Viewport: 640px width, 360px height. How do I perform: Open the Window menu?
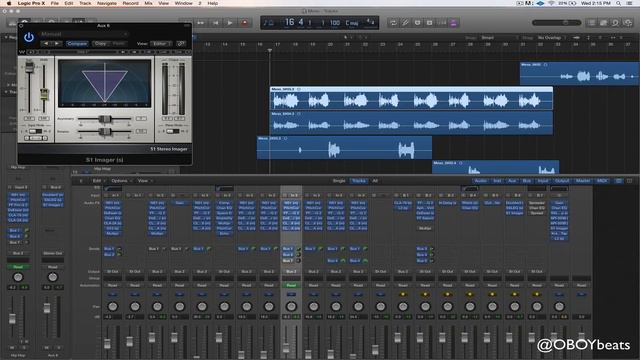pyautogui.click(x=183, y=3)
